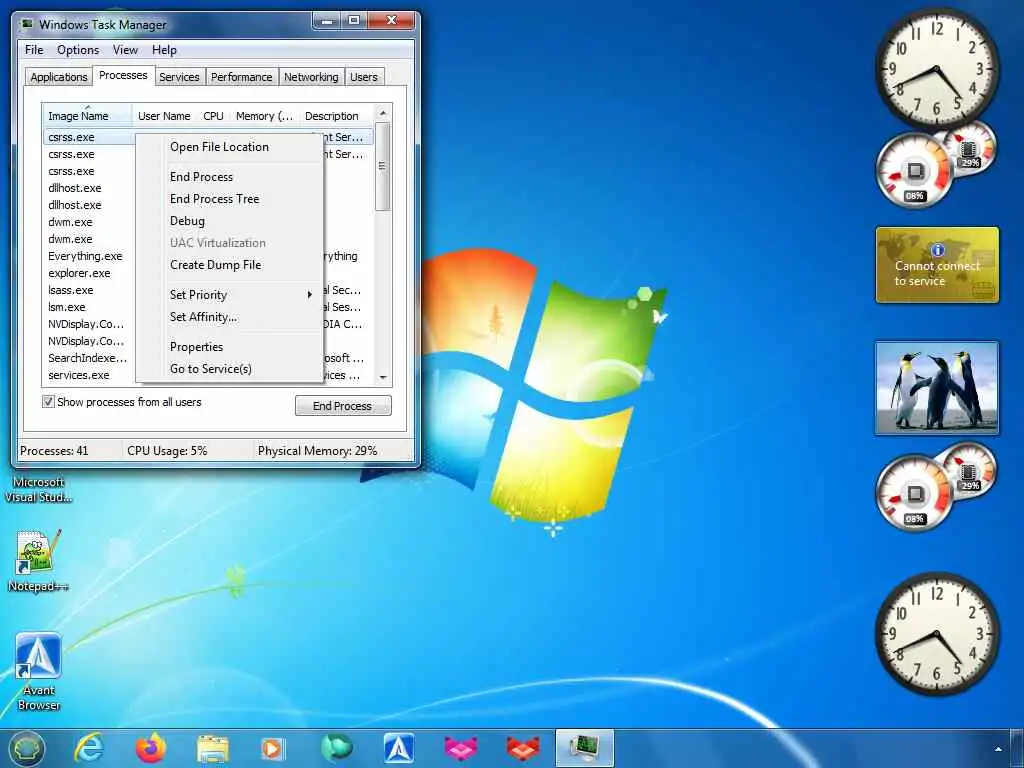Click the End Process button
This screenshot has width=1024, height=768.
(343, 406)
